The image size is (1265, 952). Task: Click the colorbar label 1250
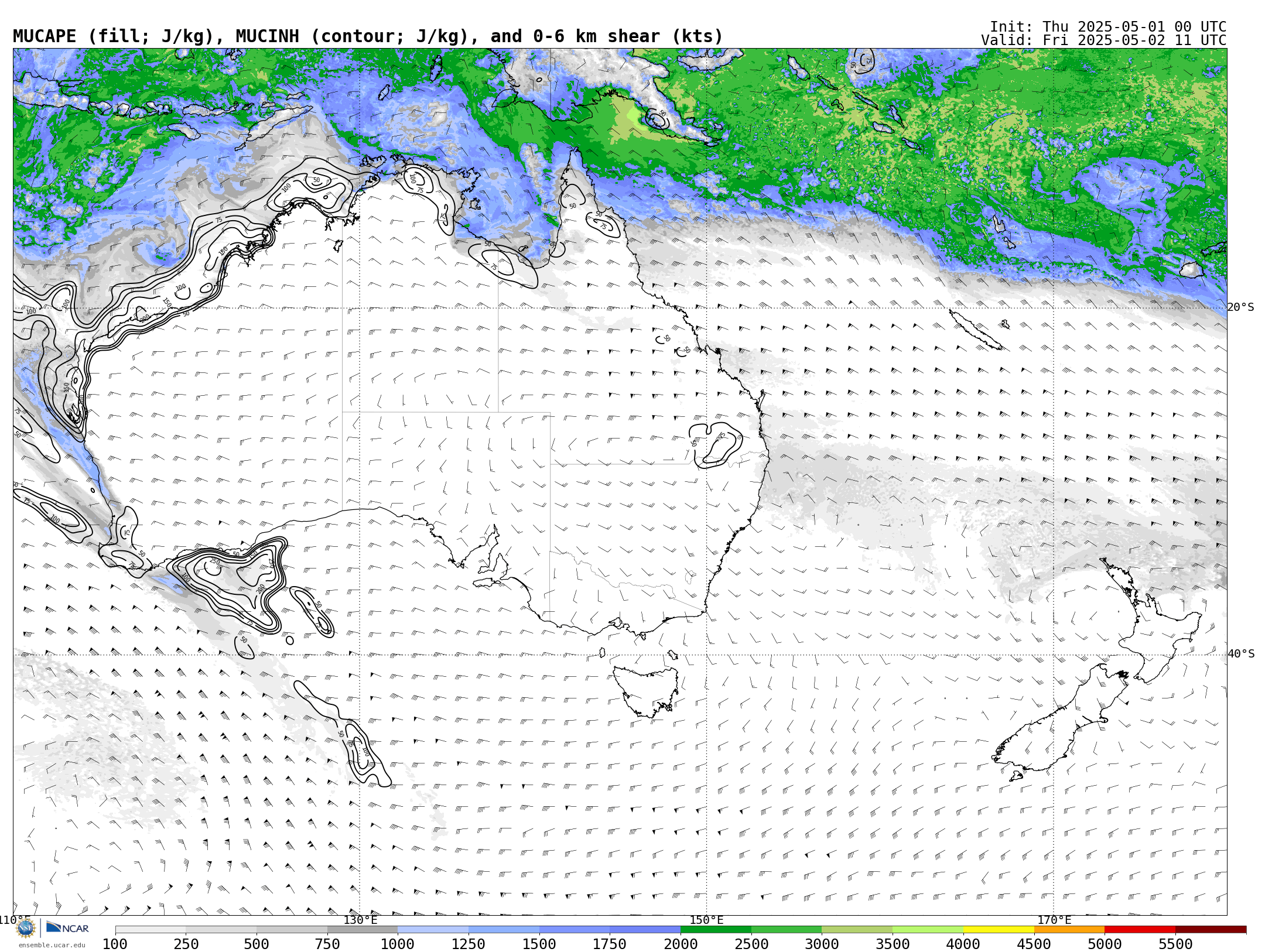coord(469,944)
